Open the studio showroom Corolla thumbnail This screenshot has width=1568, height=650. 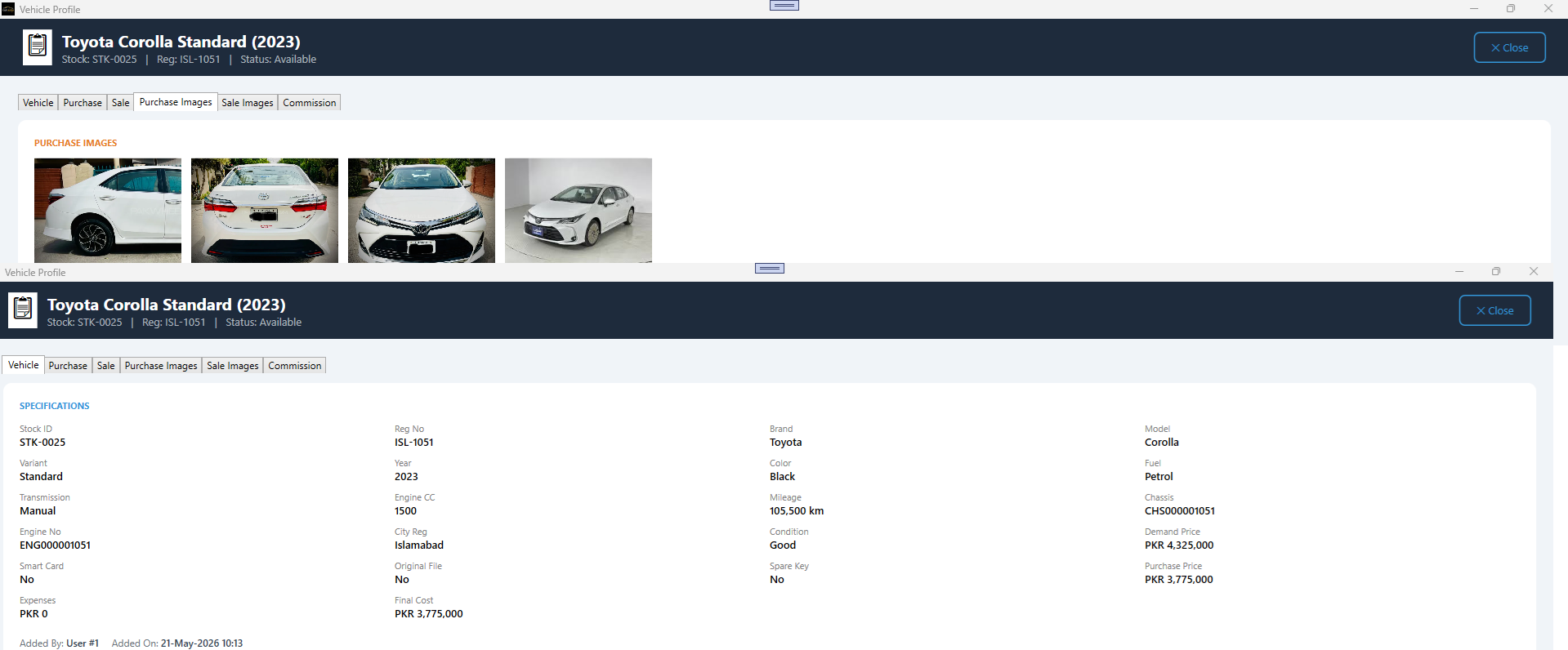[579, 211]
